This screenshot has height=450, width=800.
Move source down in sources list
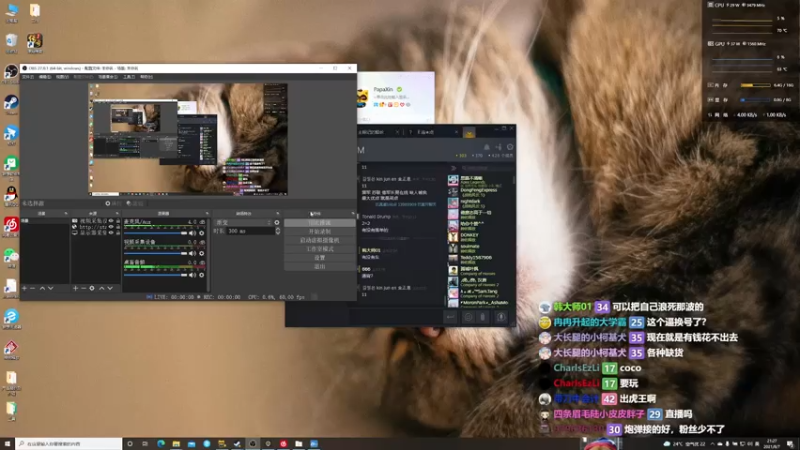pos(110,288)
